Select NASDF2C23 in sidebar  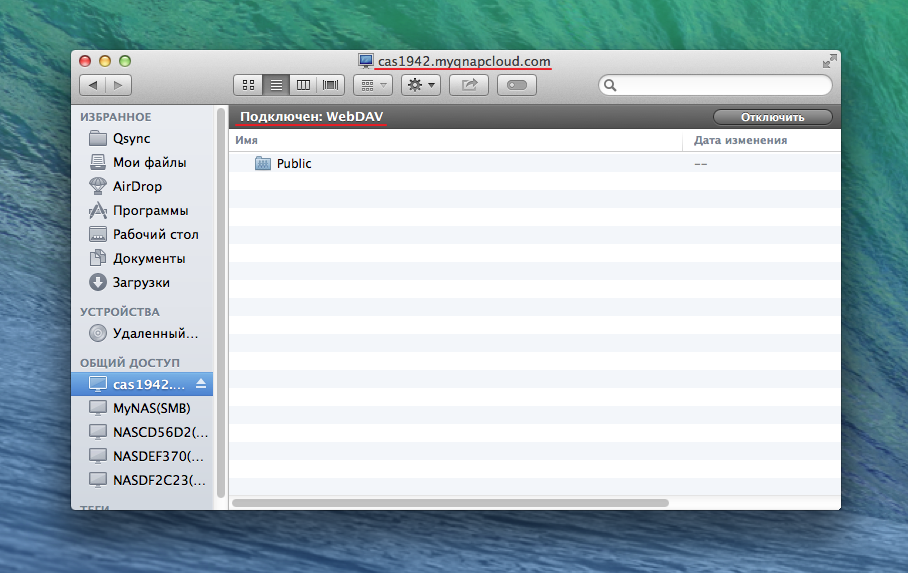(142, 480)
